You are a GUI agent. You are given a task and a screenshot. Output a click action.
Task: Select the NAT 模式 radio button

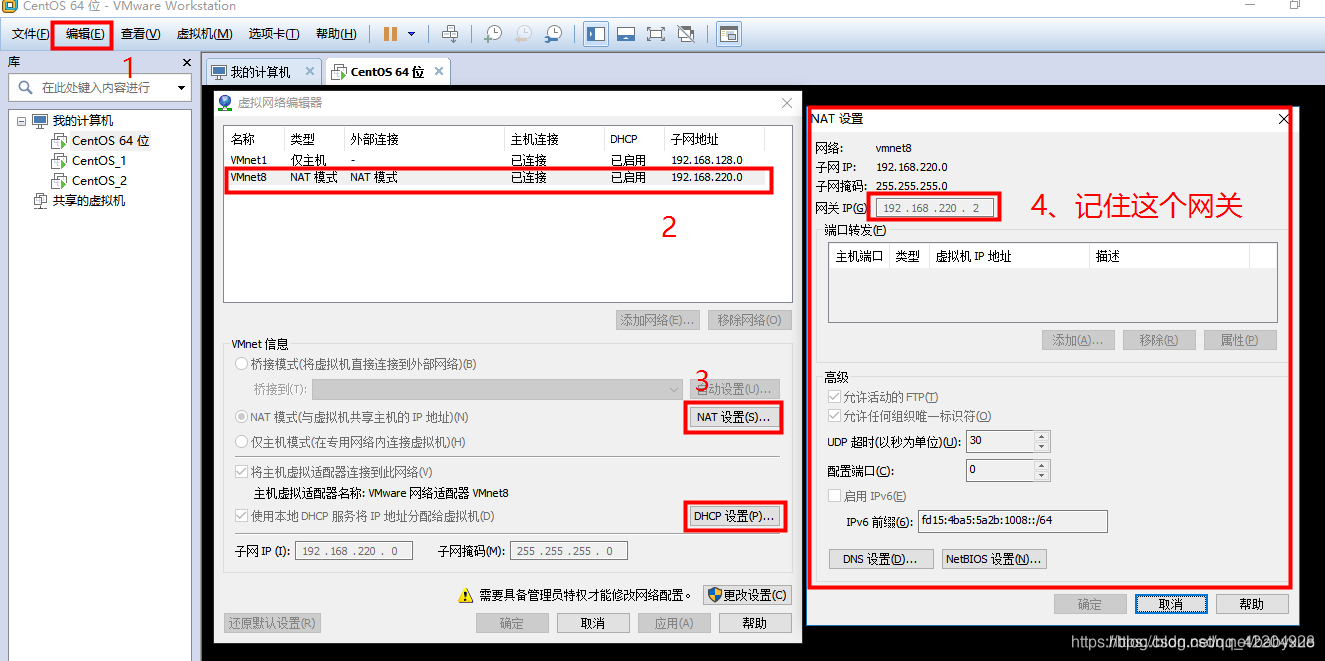pyautogui.click(x=240, y=417)
